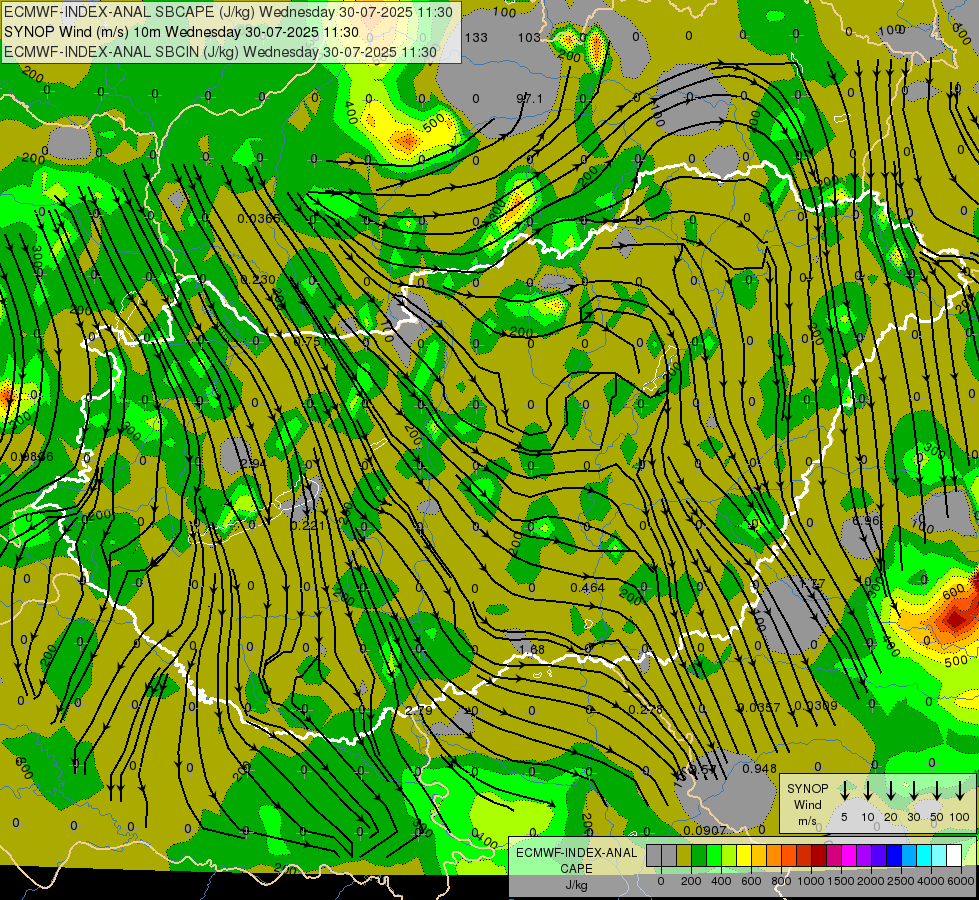Click the ECMWF-INDEX-ANAL CAPE legend label
This screenshot has height=900, width=979.
[x=576, y=861]
